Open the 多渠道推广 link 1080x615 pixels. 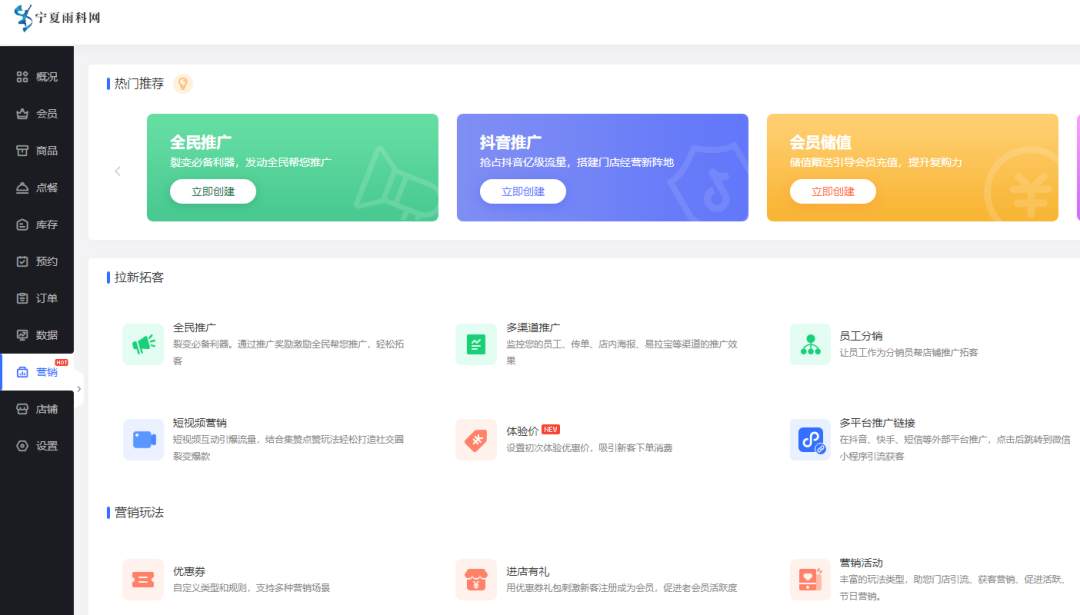tap(533, 327)
